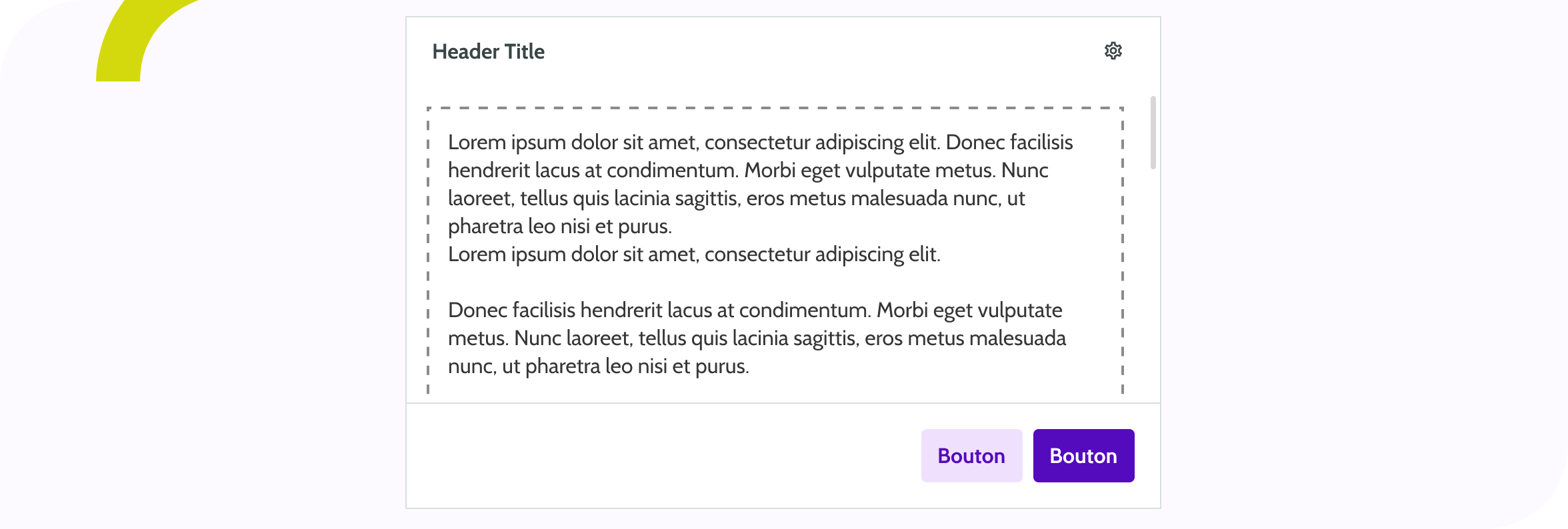Click the words 'Donec facilisis' ending the first line
The image size is (1568, 529).
(x=1009, y=143)
